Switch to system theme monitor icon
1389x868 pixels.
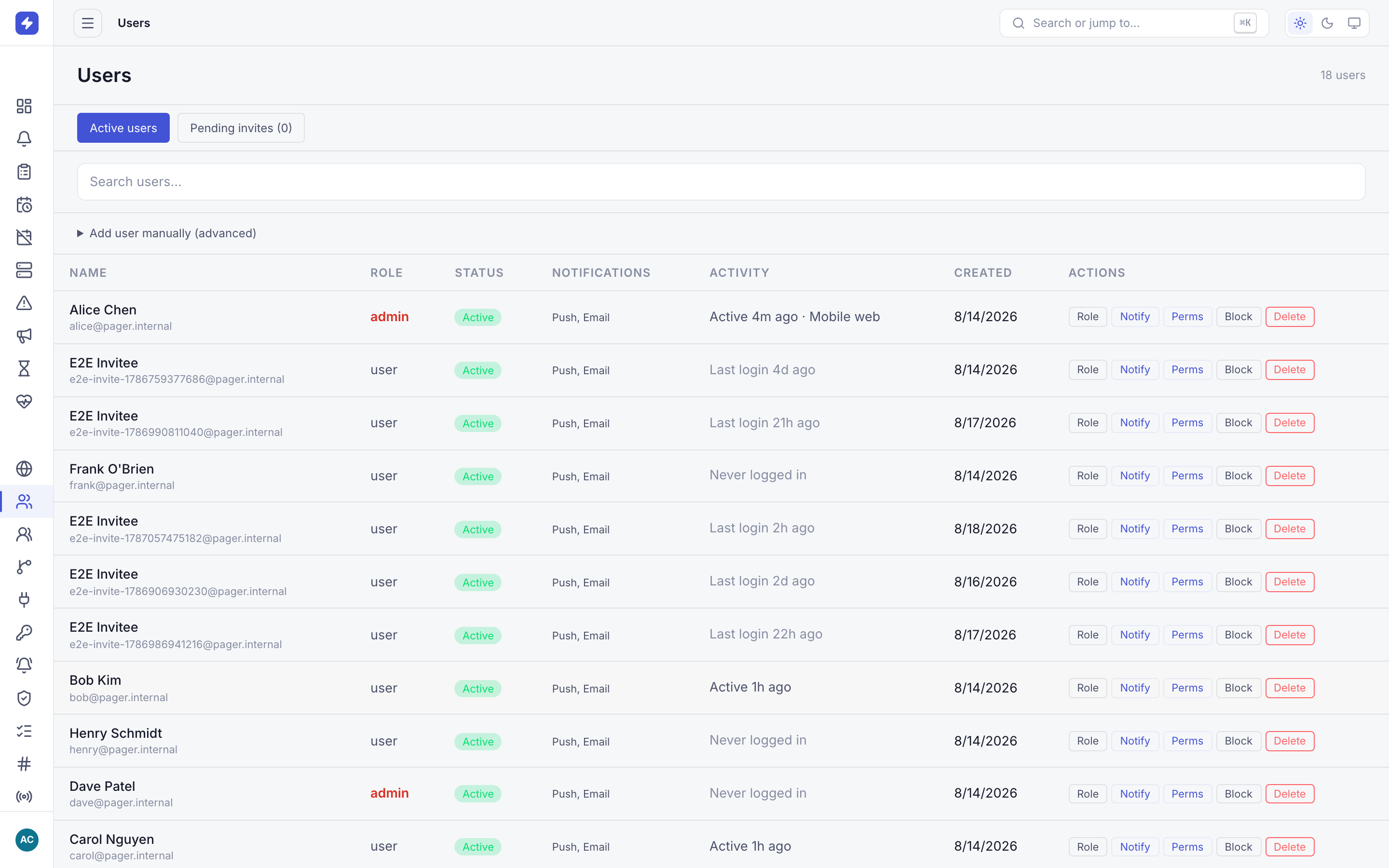point(1354,23)
